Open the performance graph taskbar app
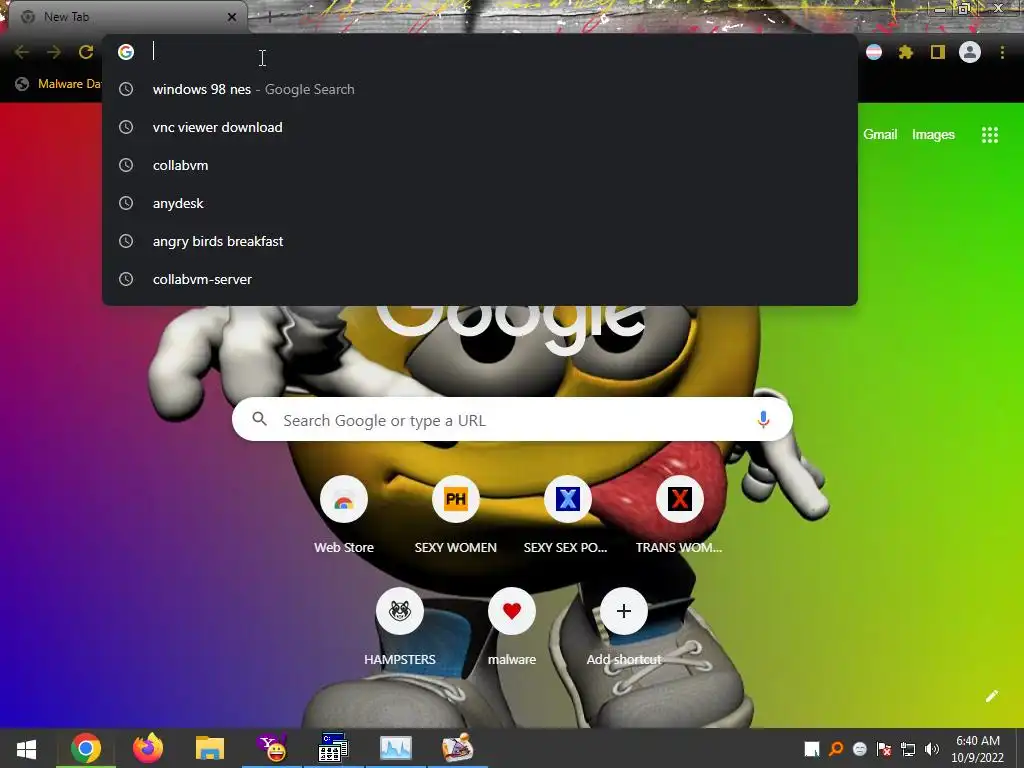The width and height of the screenshot is (1024, 768). point(396,748)
